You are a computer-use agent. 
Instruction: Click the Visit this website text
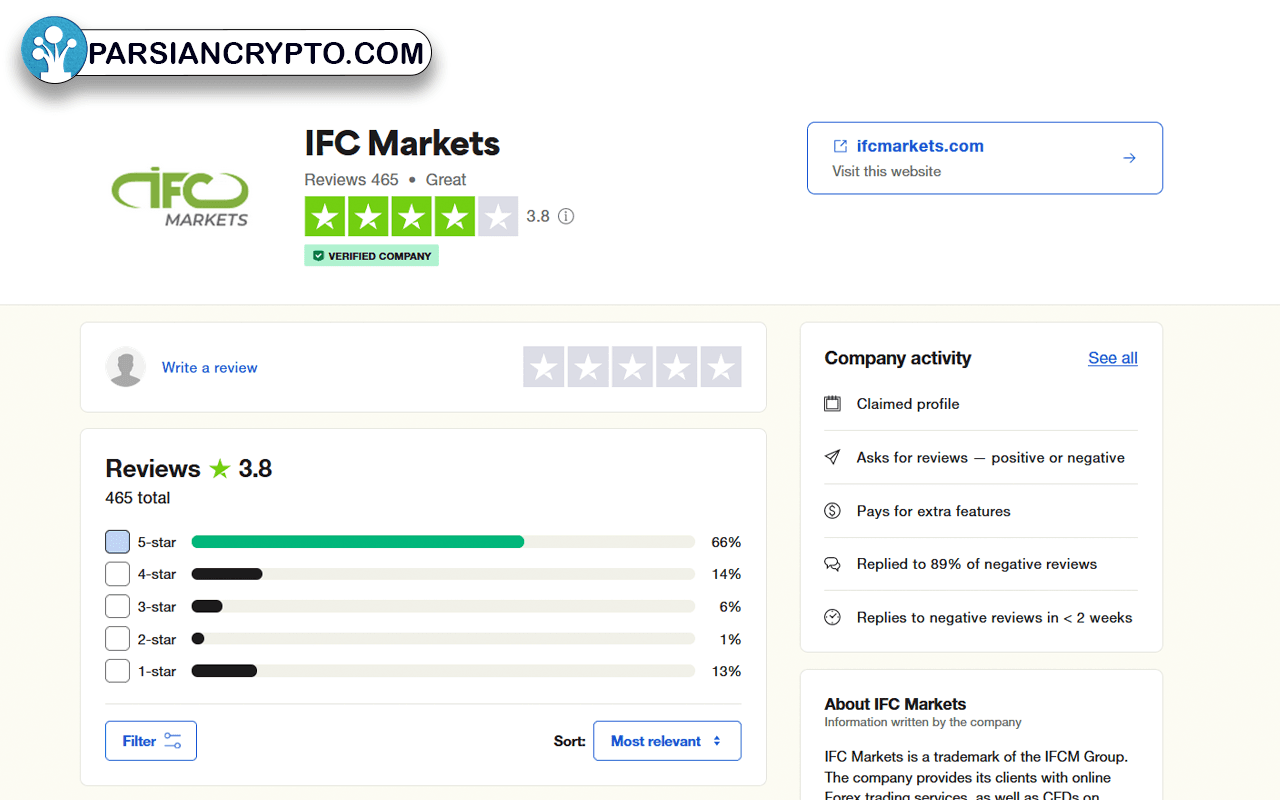[886, 171]
